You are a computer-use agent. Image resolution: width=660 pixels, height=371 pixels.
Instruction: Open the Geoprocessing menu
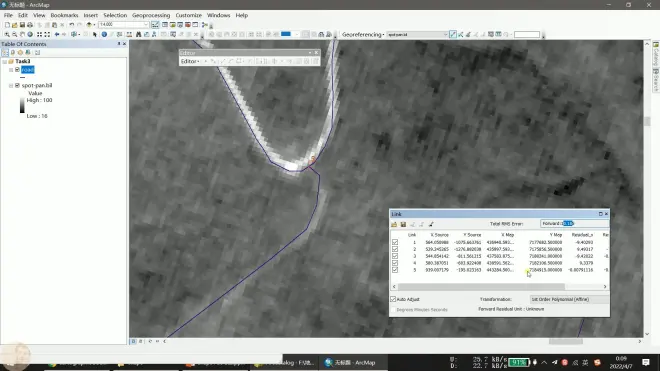click(151, 15)
